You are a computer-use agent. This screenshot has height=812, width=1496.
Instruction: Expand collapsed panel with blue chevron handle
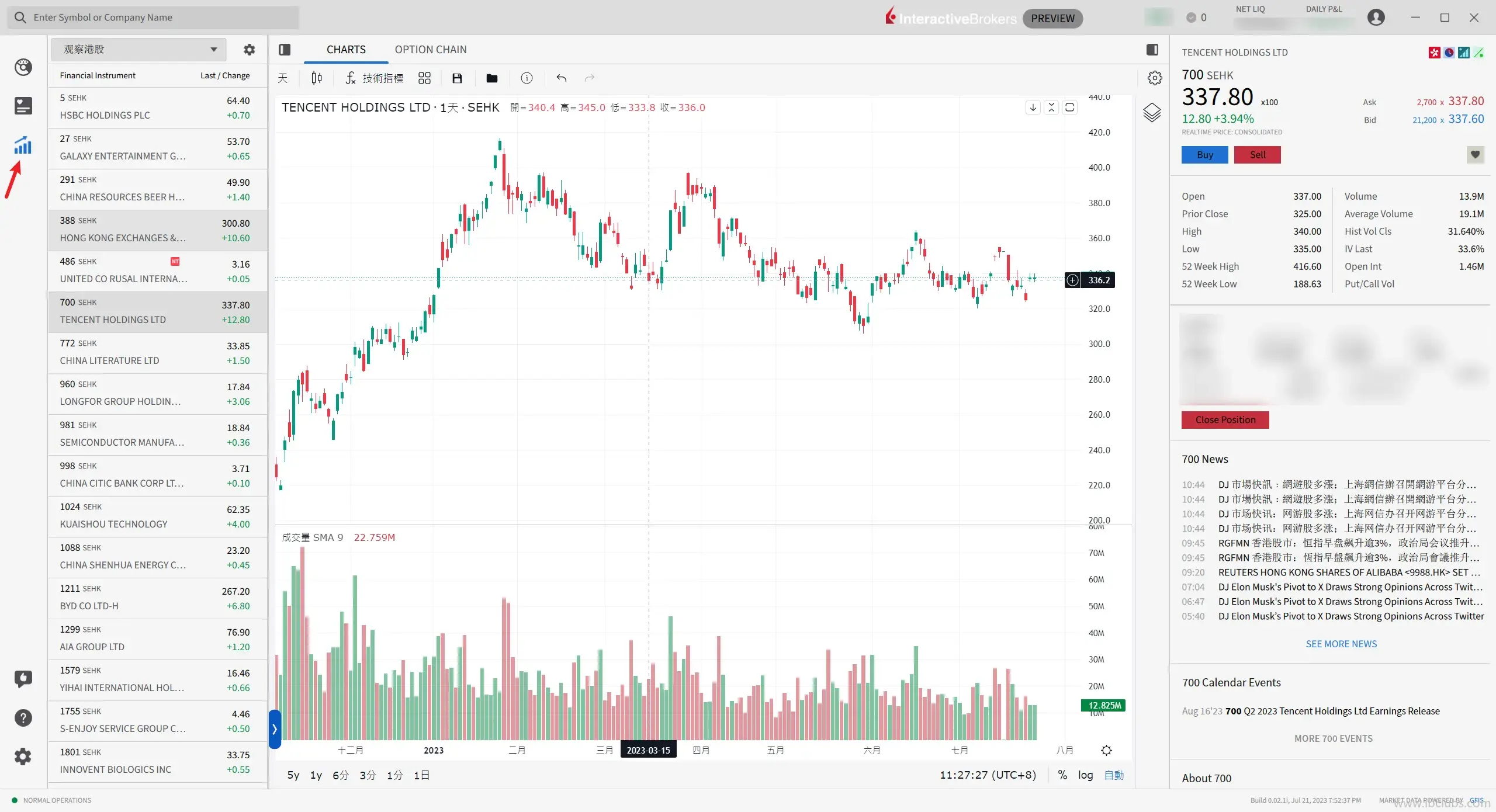point(275,728)
